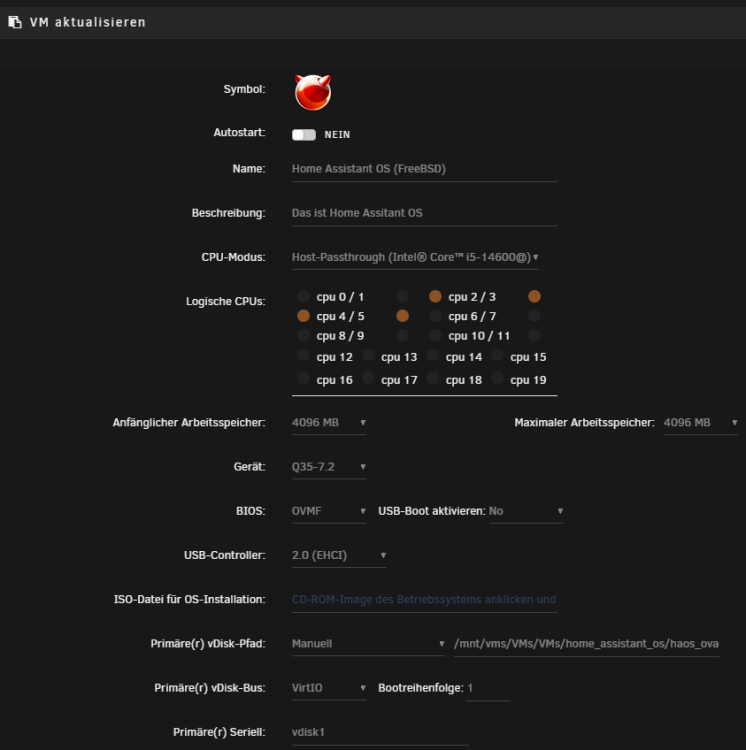This screenshot has width=746, height=750.
Task: Open the BIOS OVMF dropdown
Action: [329, 511]
